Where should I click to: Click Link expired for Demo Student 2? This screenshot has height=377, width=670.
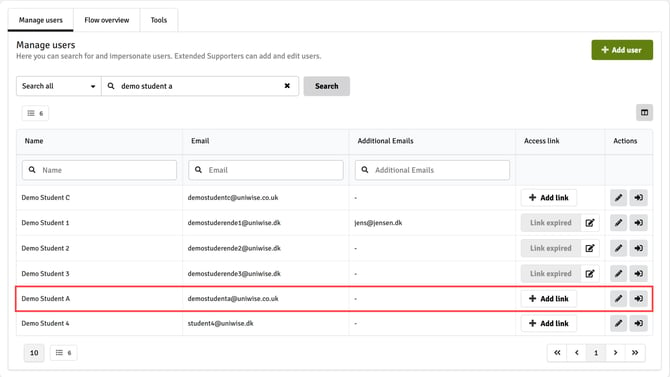pos(551,248)
